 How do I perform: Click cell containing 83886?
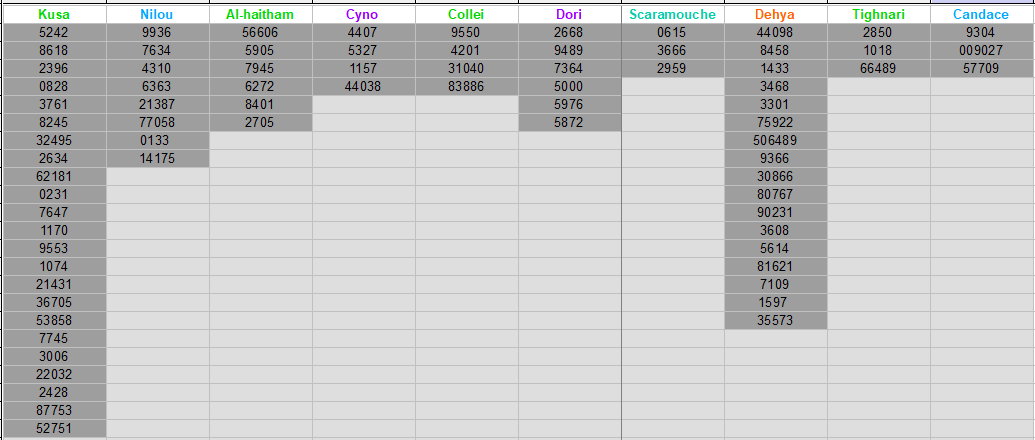point(467,86)
